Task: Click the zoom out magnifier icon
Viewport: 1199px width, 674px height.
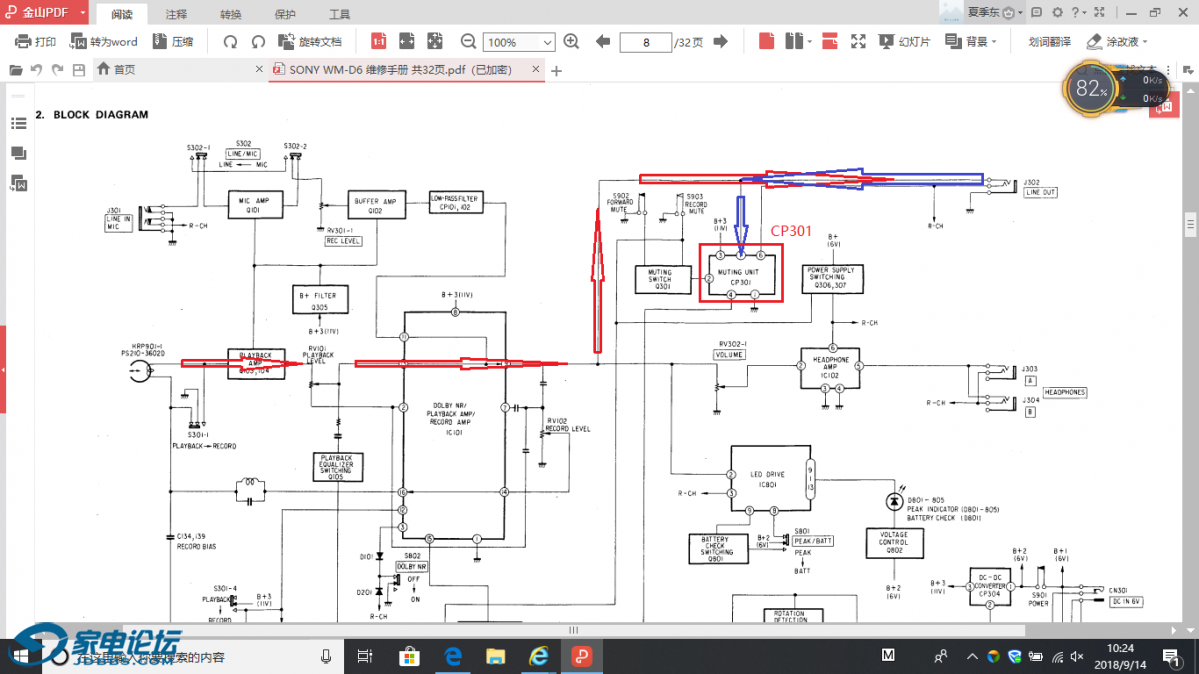Action: [x=468, y=42]
